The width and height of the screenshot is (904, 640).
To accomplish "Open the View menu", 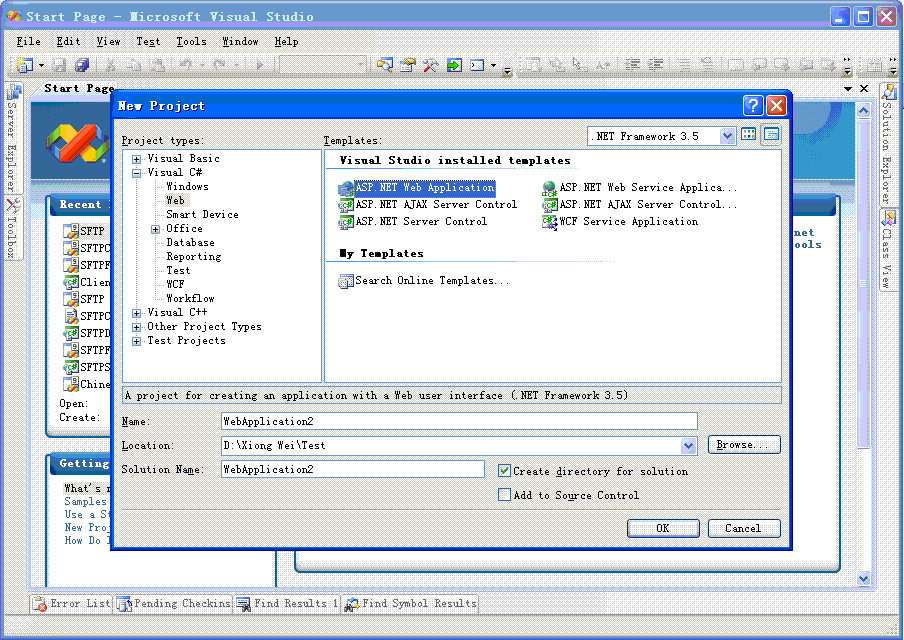I will click(108, 42).
